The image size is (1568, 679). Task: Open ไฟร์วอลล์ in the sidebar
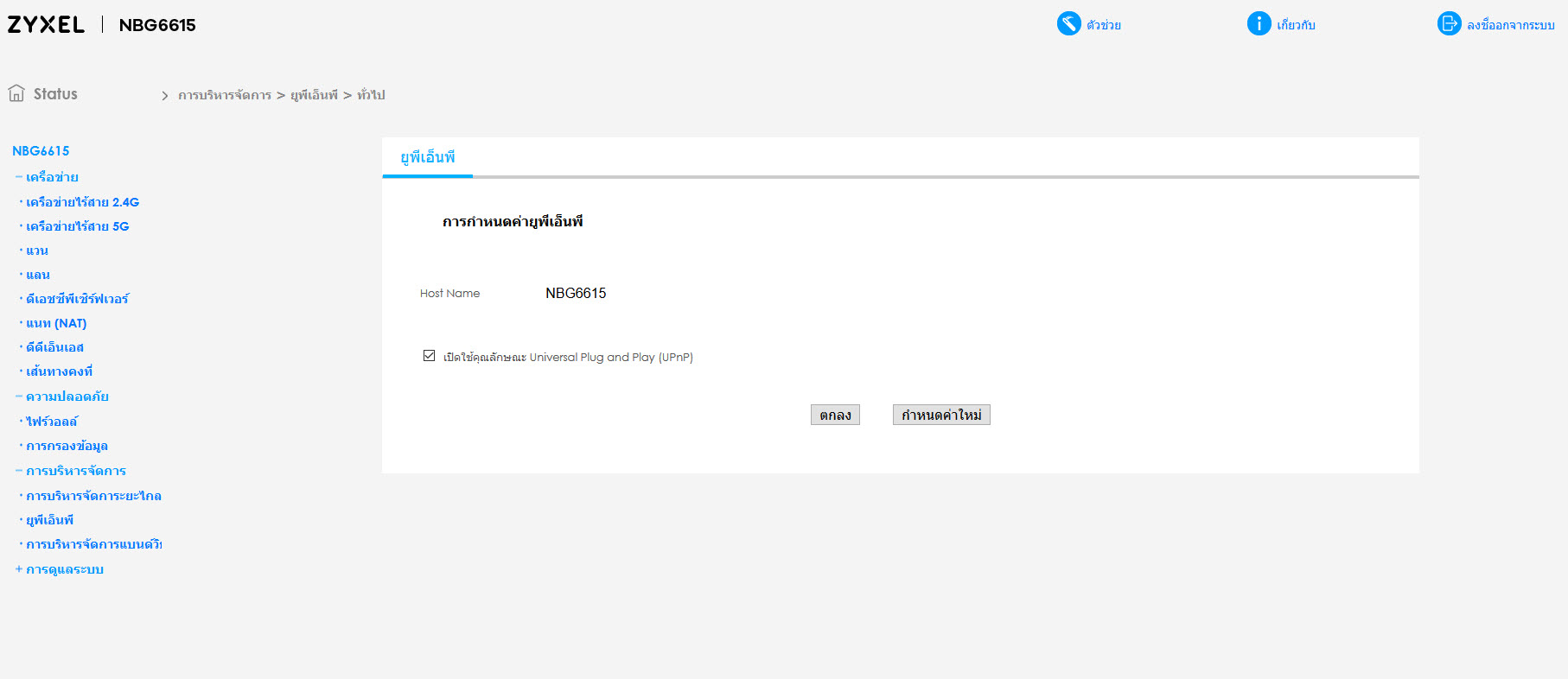[x=52, y=422]
